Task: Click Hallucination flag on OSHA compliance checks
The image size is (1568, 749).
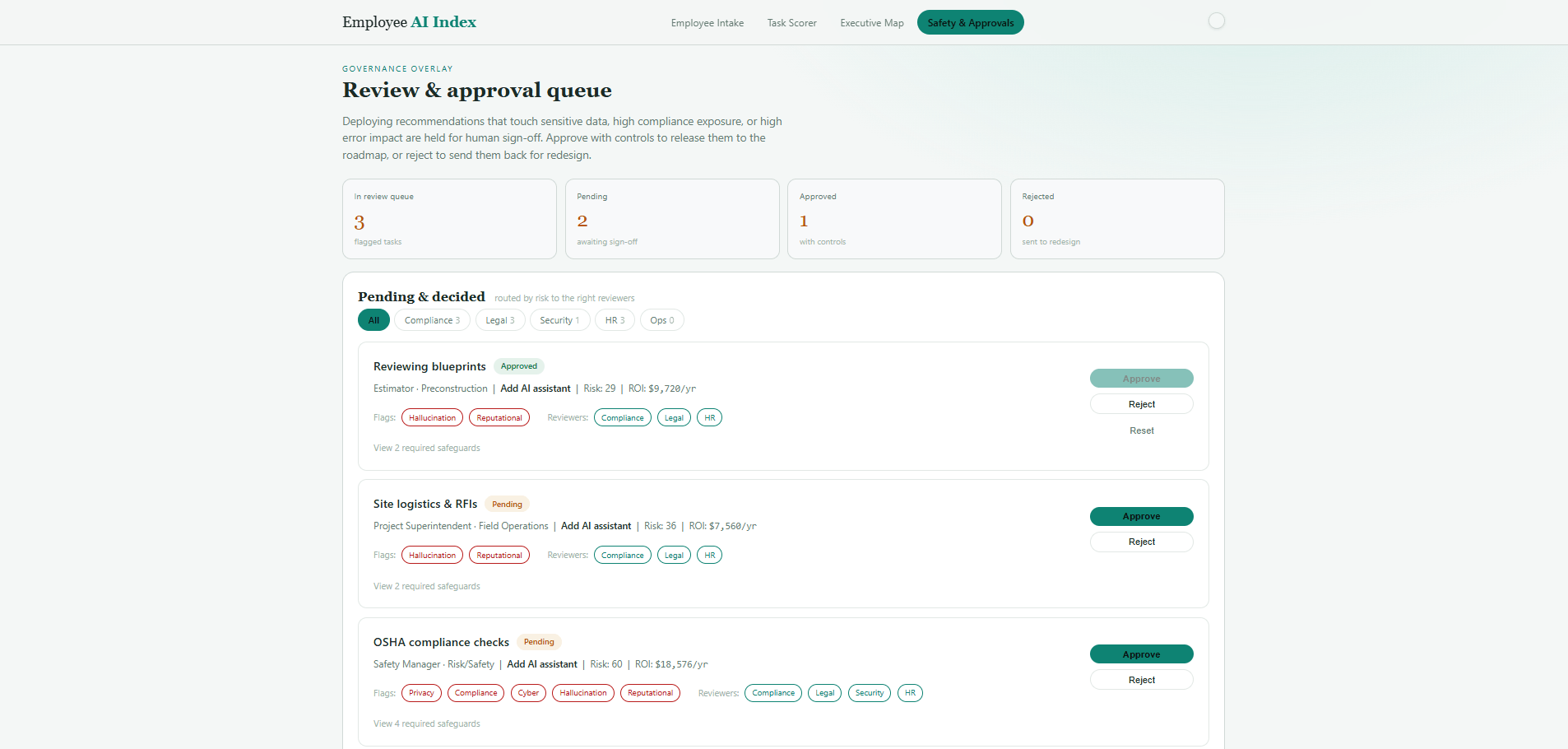Action: pyautogui.click(x=583, y=693)
